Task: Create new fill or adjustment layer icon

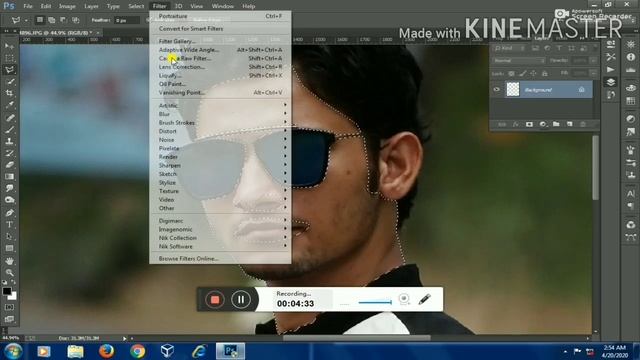Action: coord(542,124)
